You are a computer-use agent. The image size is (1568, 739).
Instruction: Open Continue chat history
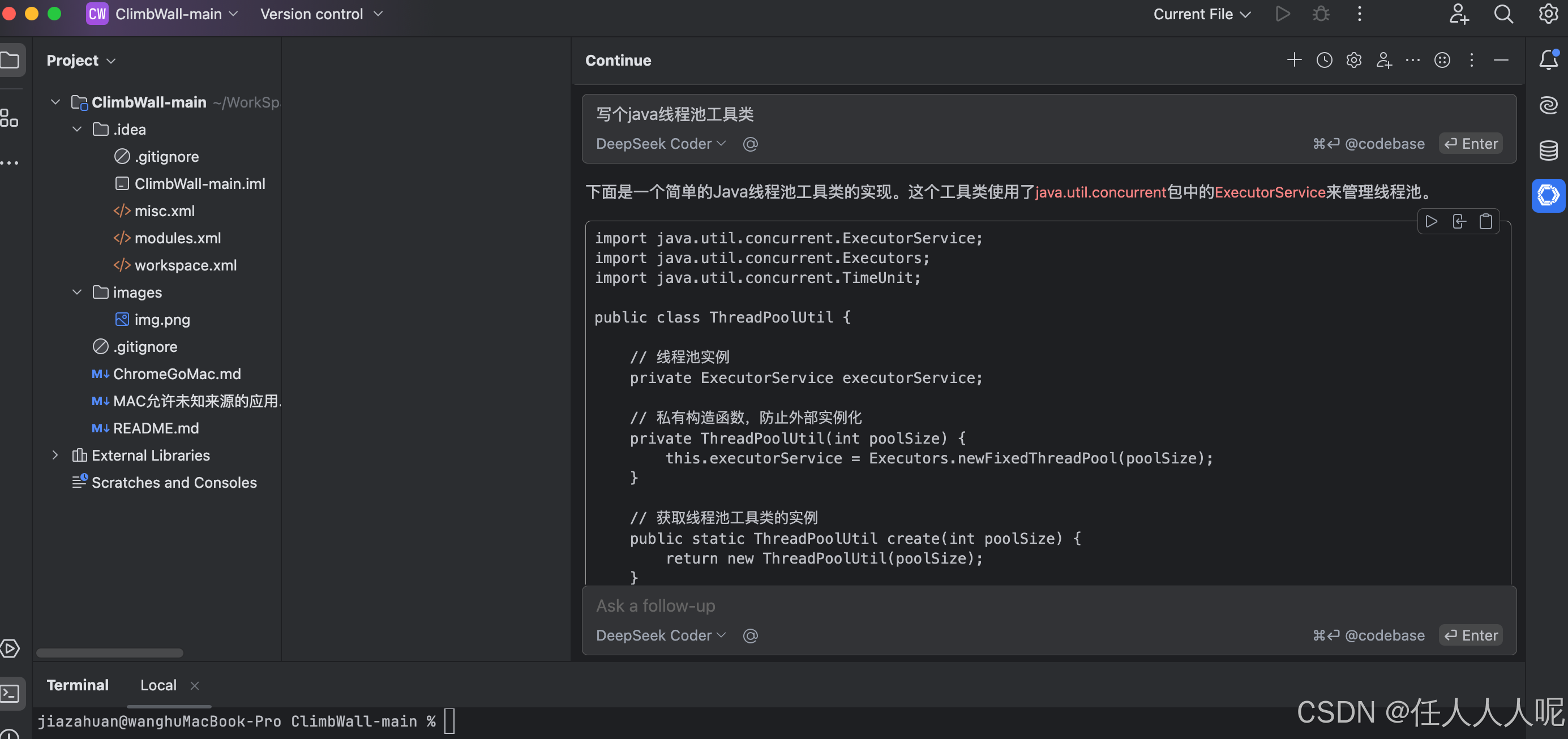1324,59
